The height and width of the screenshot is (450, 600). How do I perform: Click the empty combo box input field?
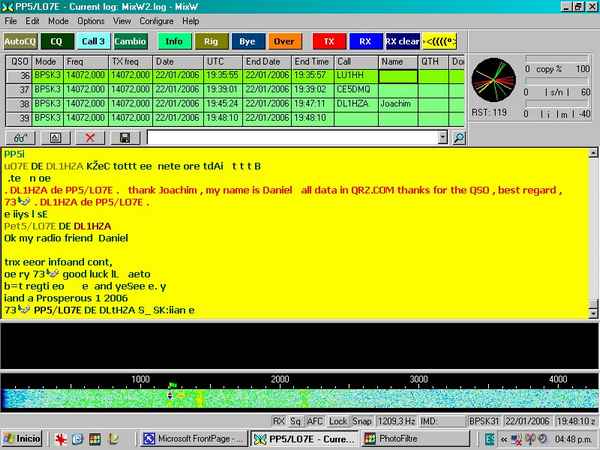pos(293,138)
